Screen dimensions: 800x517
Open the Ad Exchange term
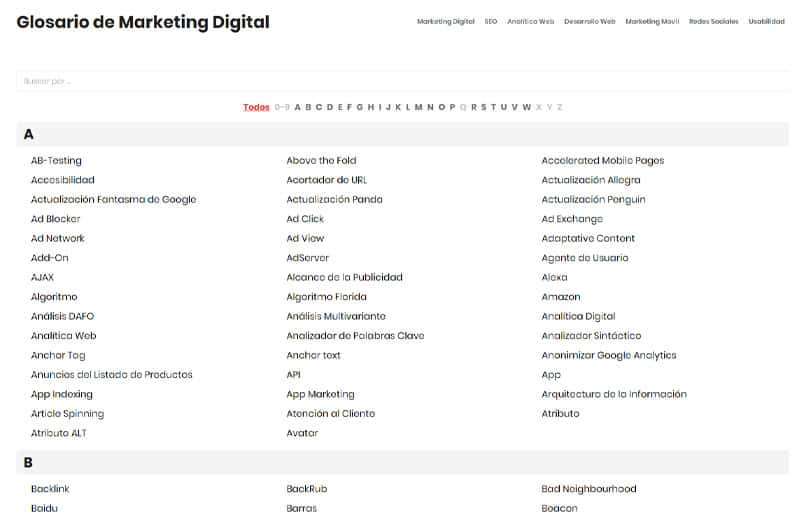point(572,219)
